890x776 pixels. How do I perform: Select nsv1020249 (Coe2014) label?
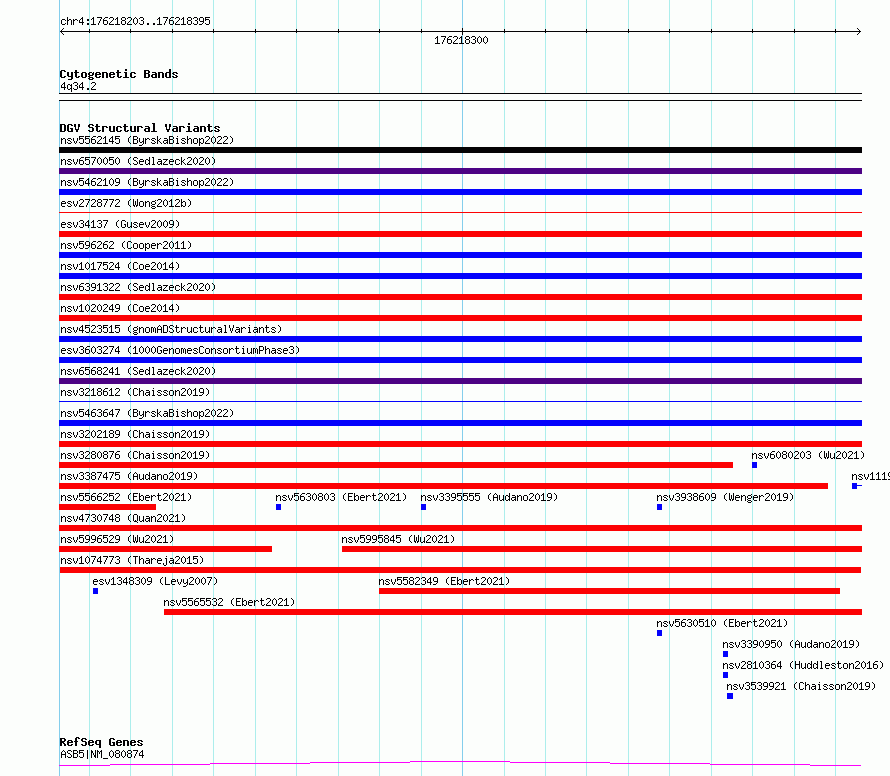[x=120, y=308]
